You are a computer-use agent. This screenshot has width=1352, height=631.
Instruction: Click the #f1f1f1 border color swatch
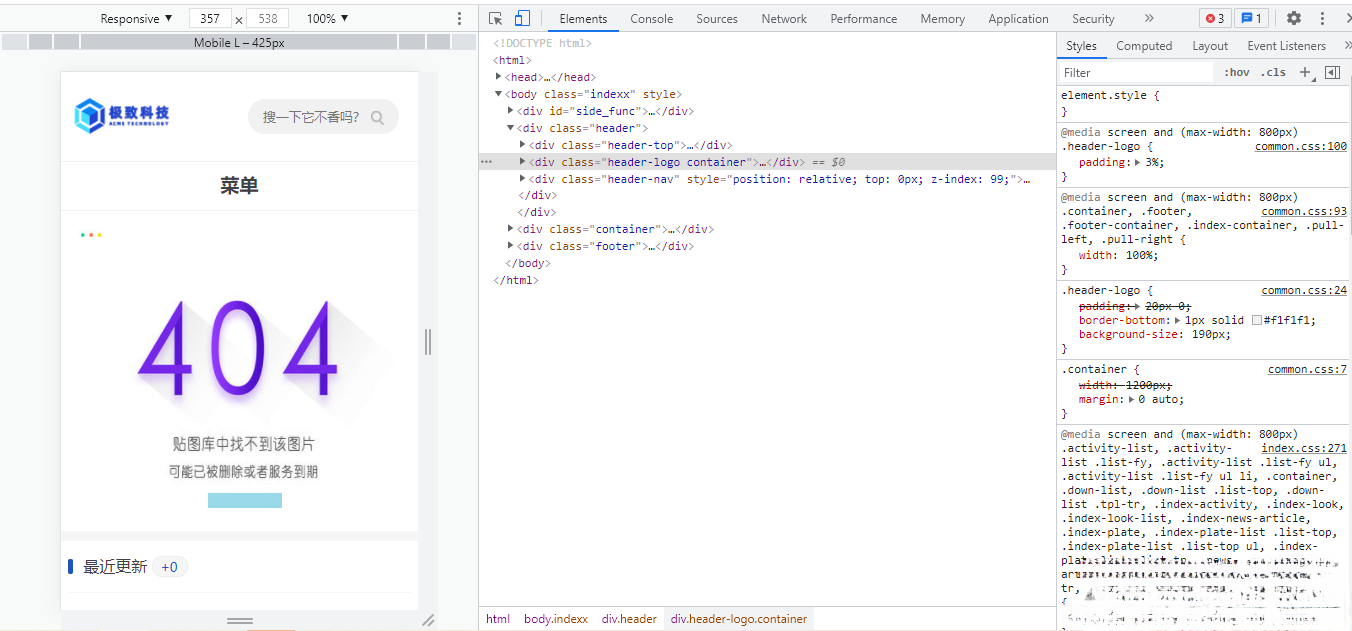(x=1257, y=320)
